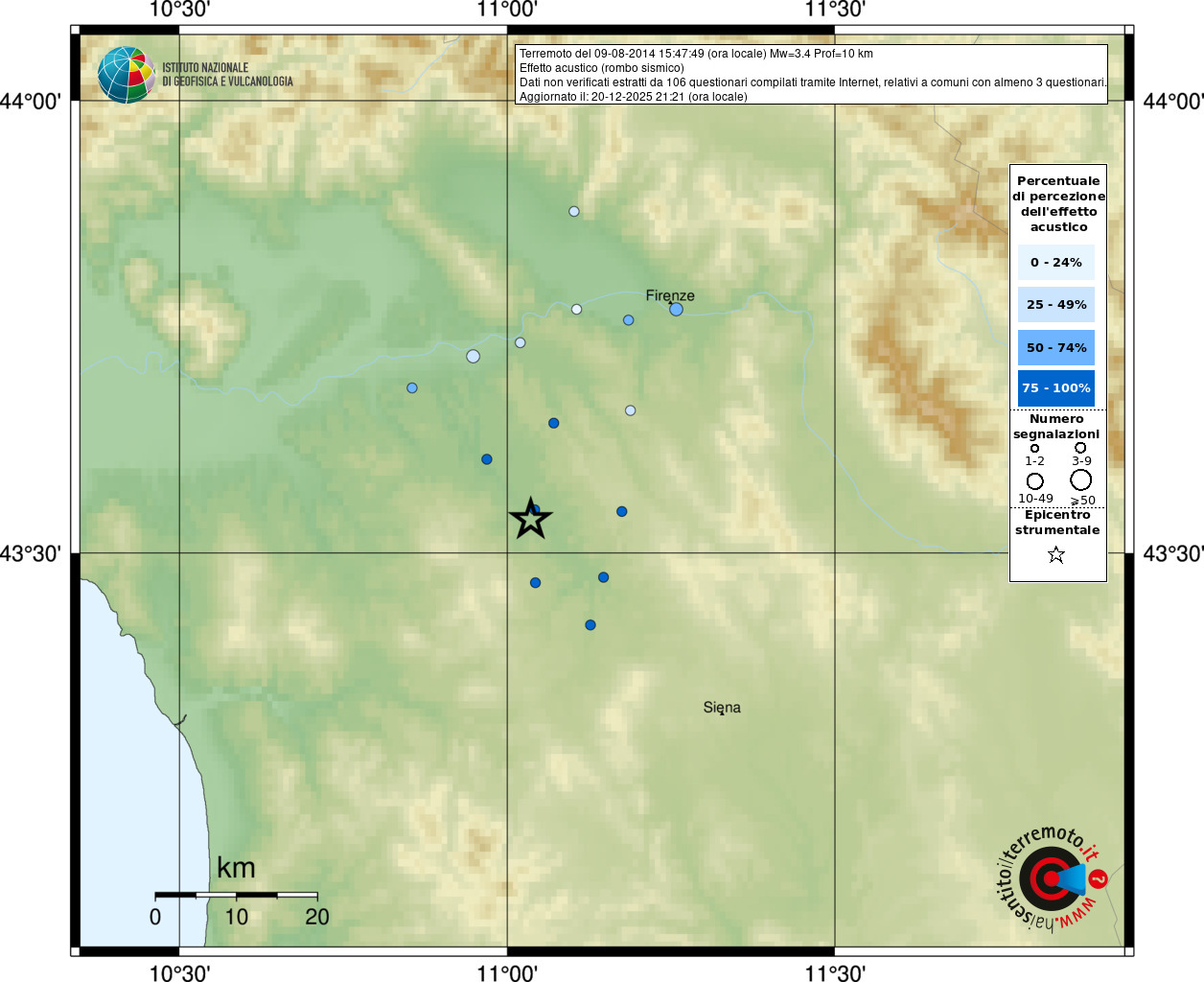
Task: Click the large pale circle beside the westernmost point
Action: coord(473,357)
